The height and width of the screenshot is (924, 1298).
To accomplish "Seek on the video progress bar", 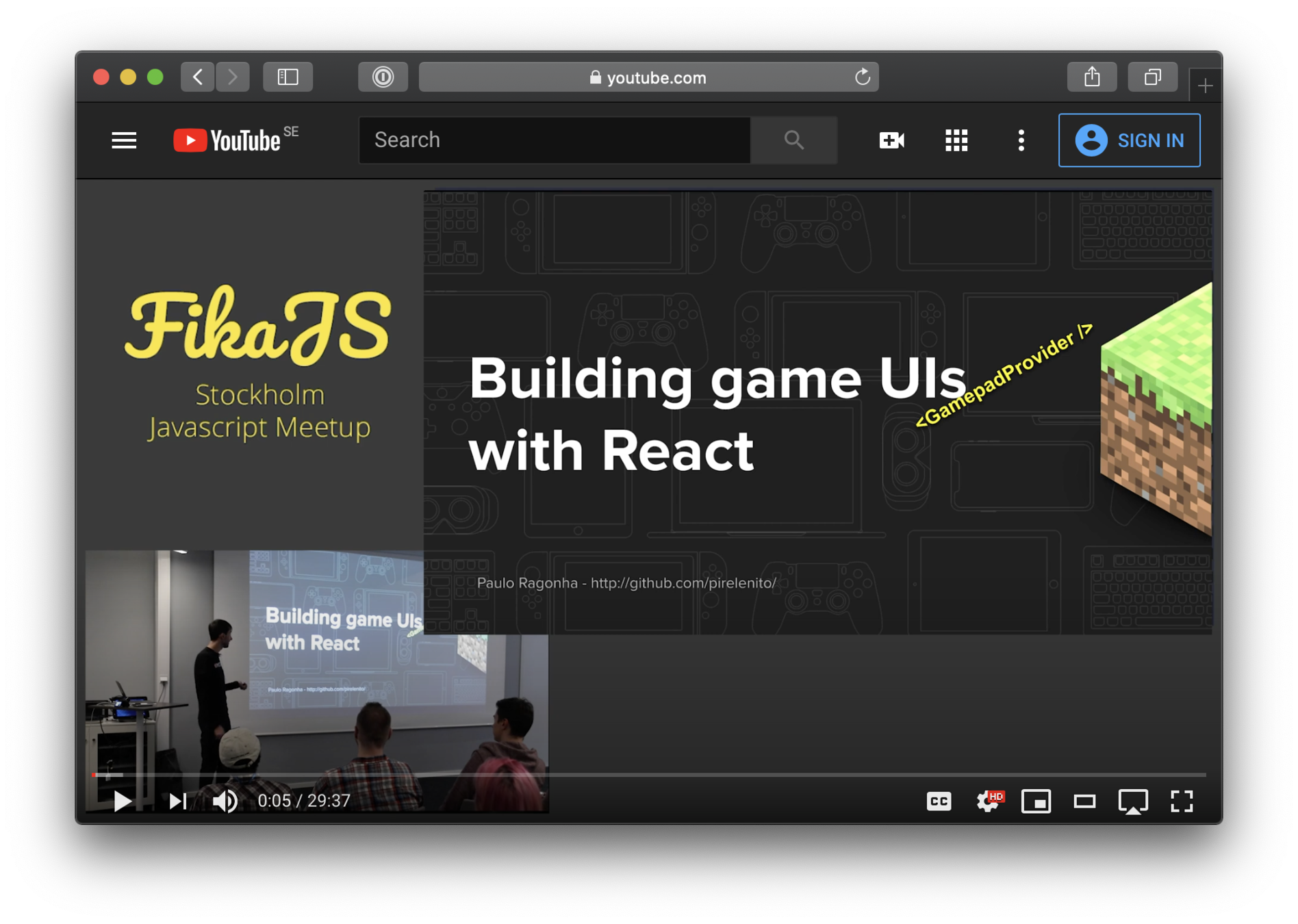I will [x=648, y=775].
